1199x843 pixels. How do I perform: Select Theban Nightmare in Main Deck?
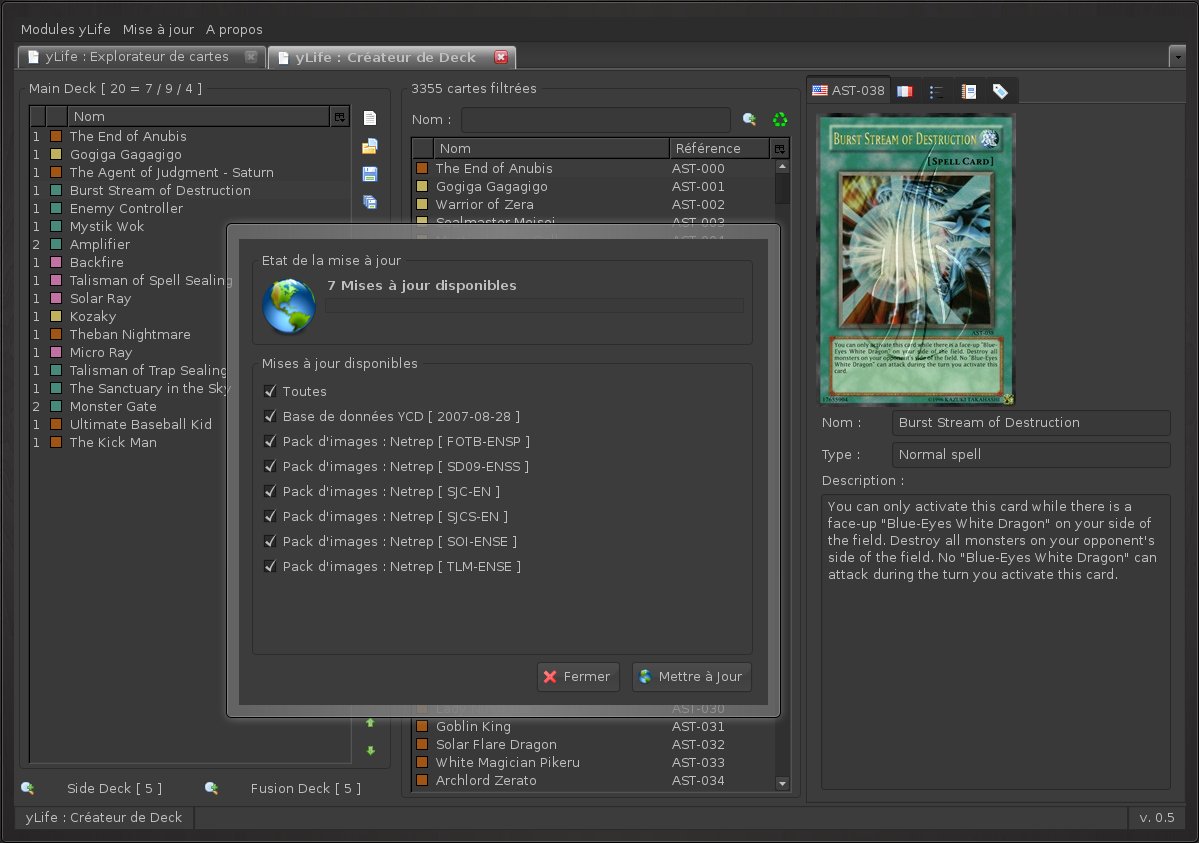tap(128, 334)
